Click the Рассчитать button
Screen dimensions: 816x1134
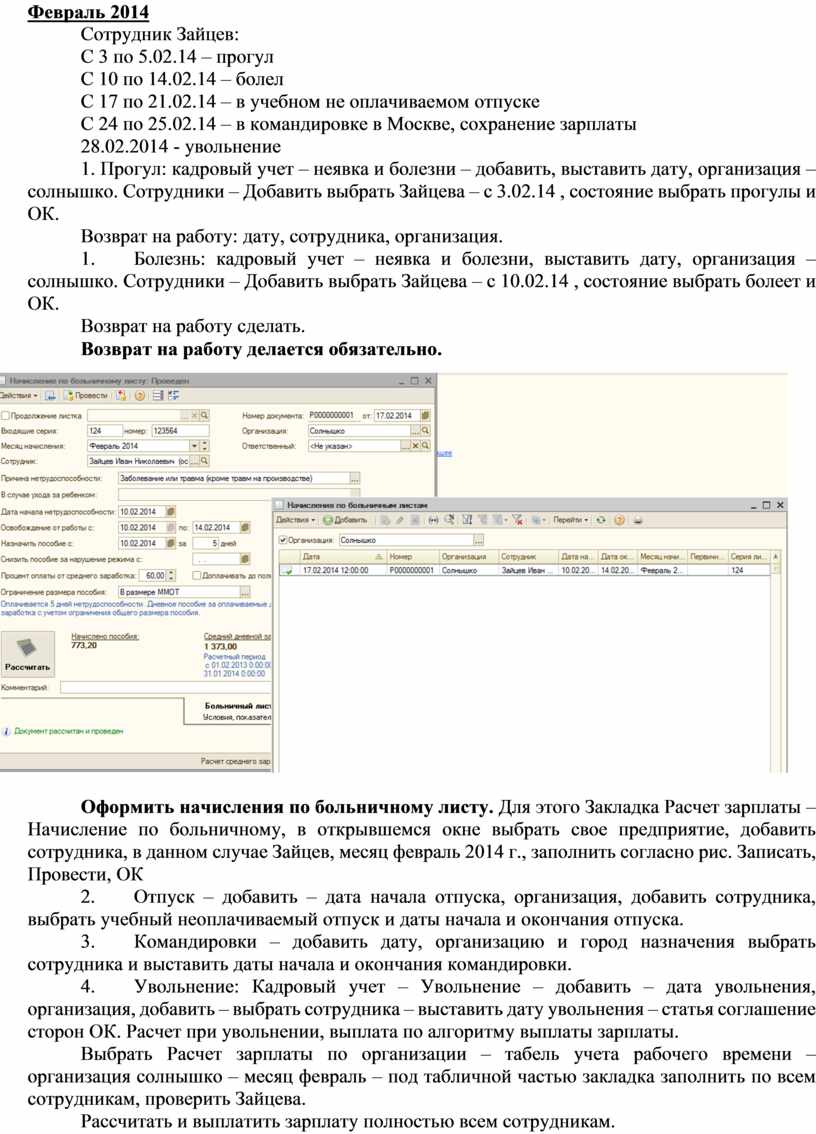pyautogui.click(x=27, y=654)
